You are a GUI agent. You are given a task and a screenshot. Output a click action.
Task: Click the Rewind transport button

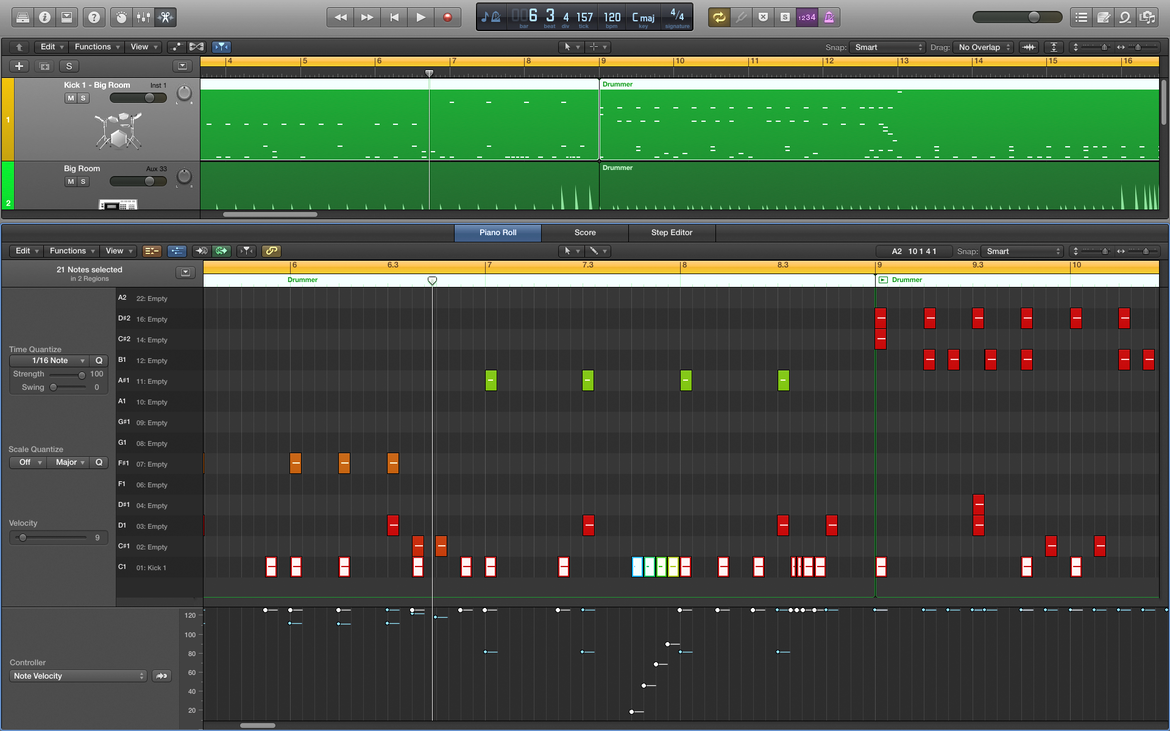pyautogui.click(x=340, y=16)
